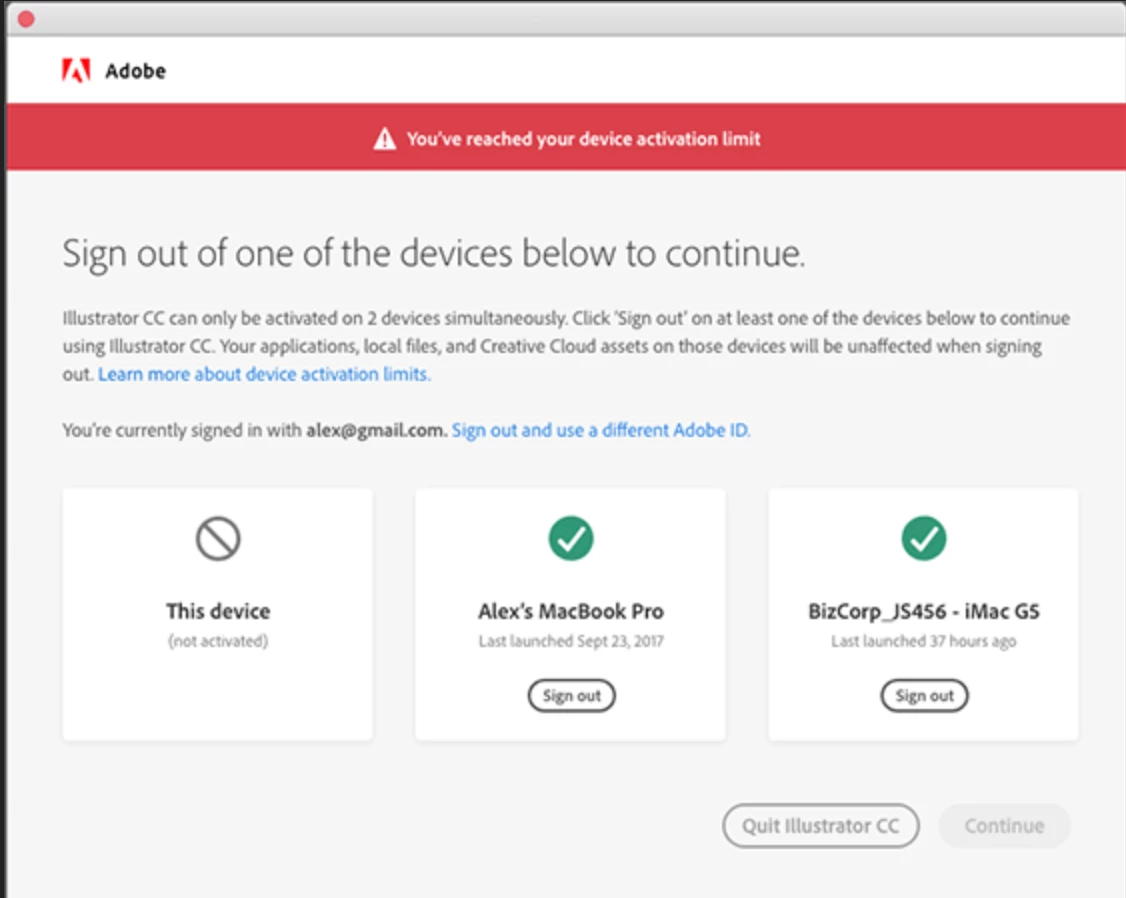The height and width of the screenshot is (898, 1126).
Task: Sign out and use a different Adobe ID
Action: (x=600, y=430)
